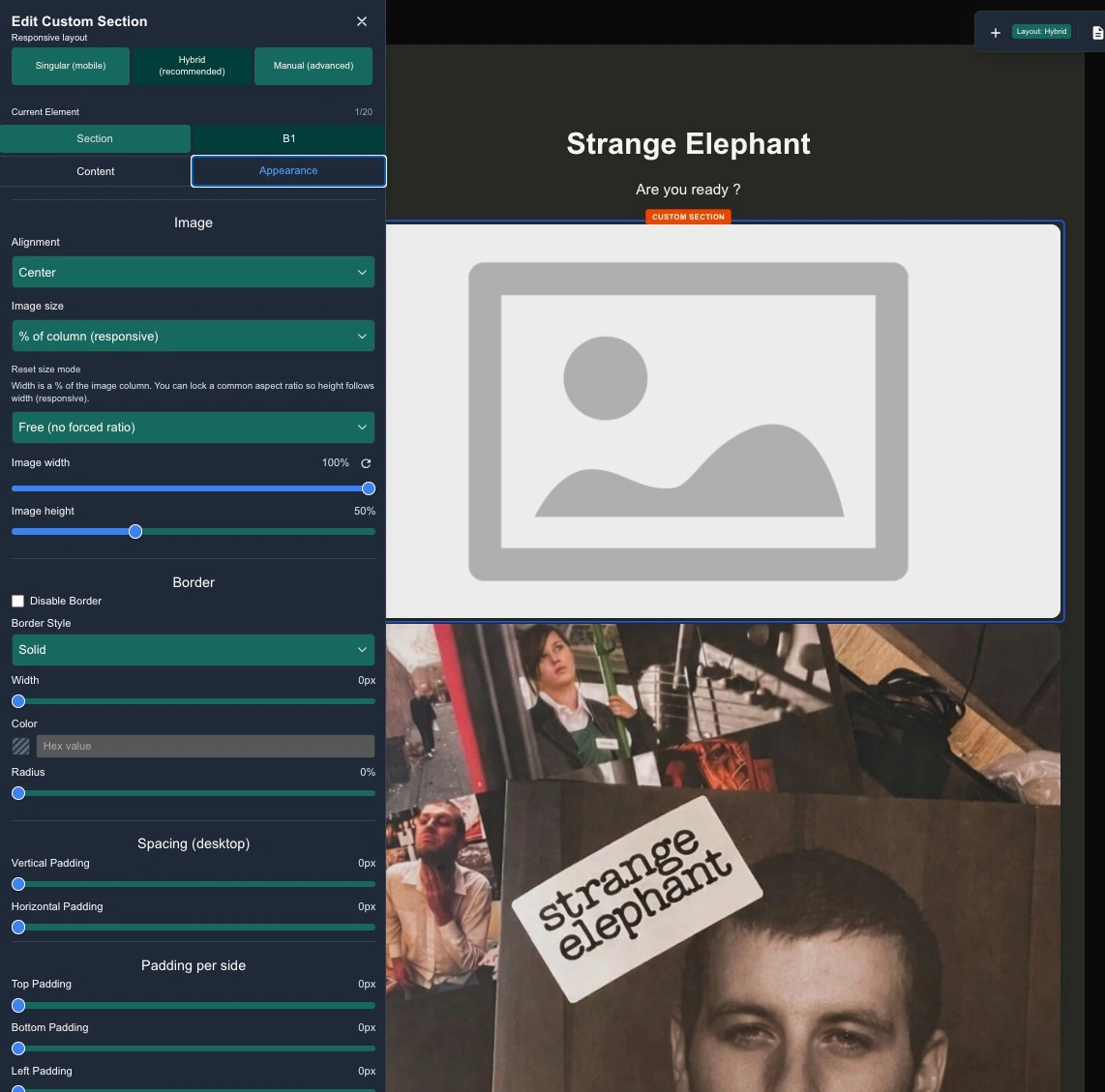Click the image placeholder in custom section
Image resolution: width=1105 pixels, height=1092 pixels.
[688, 422]
